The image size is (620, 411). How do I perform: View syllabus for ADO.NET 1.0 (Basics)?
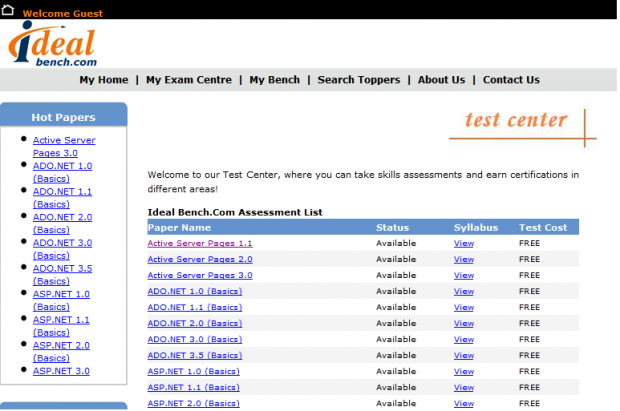coord(463,291)
